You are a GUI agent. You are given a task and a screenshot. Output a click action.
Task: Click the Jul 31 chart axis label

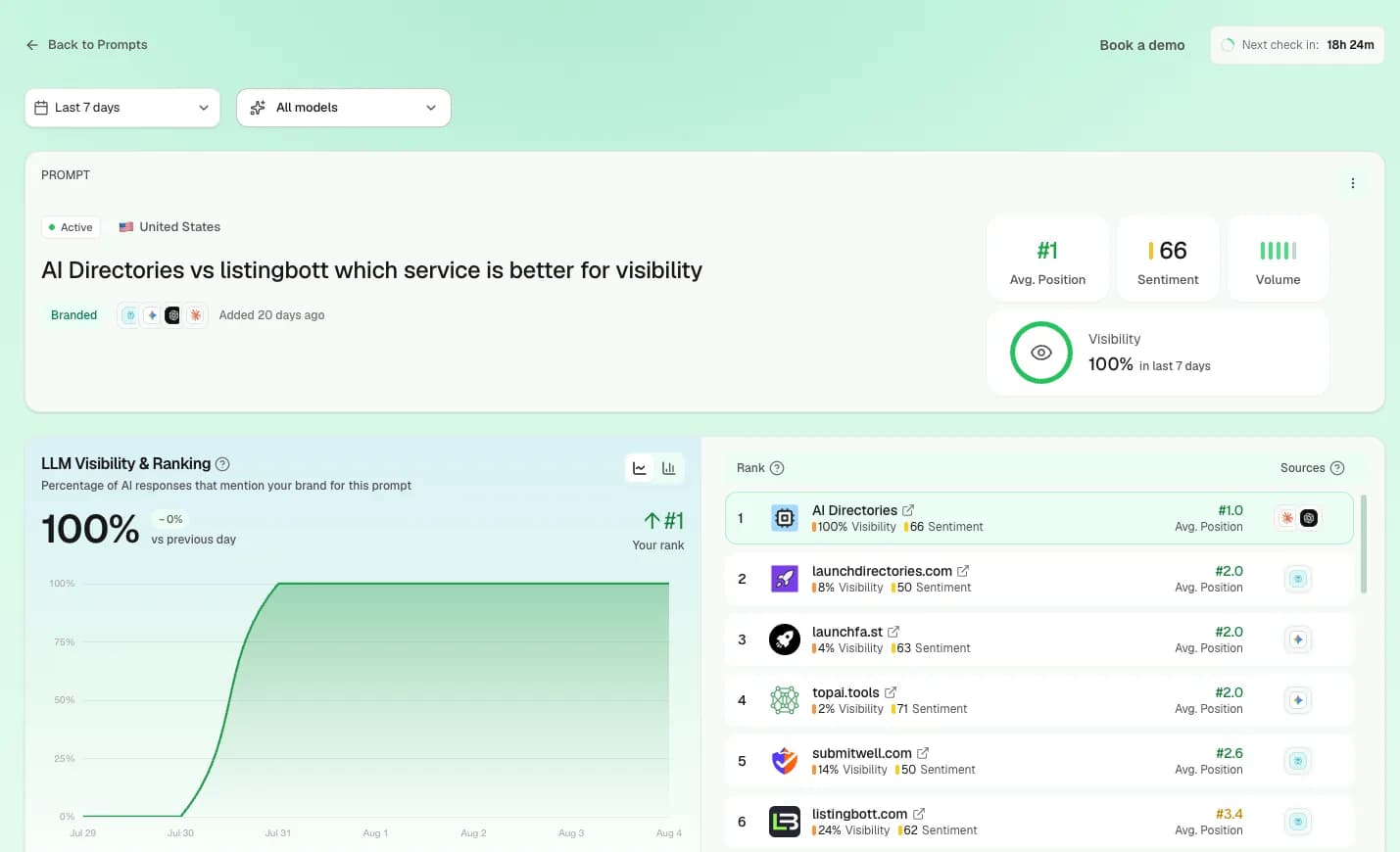pos(278,833)
